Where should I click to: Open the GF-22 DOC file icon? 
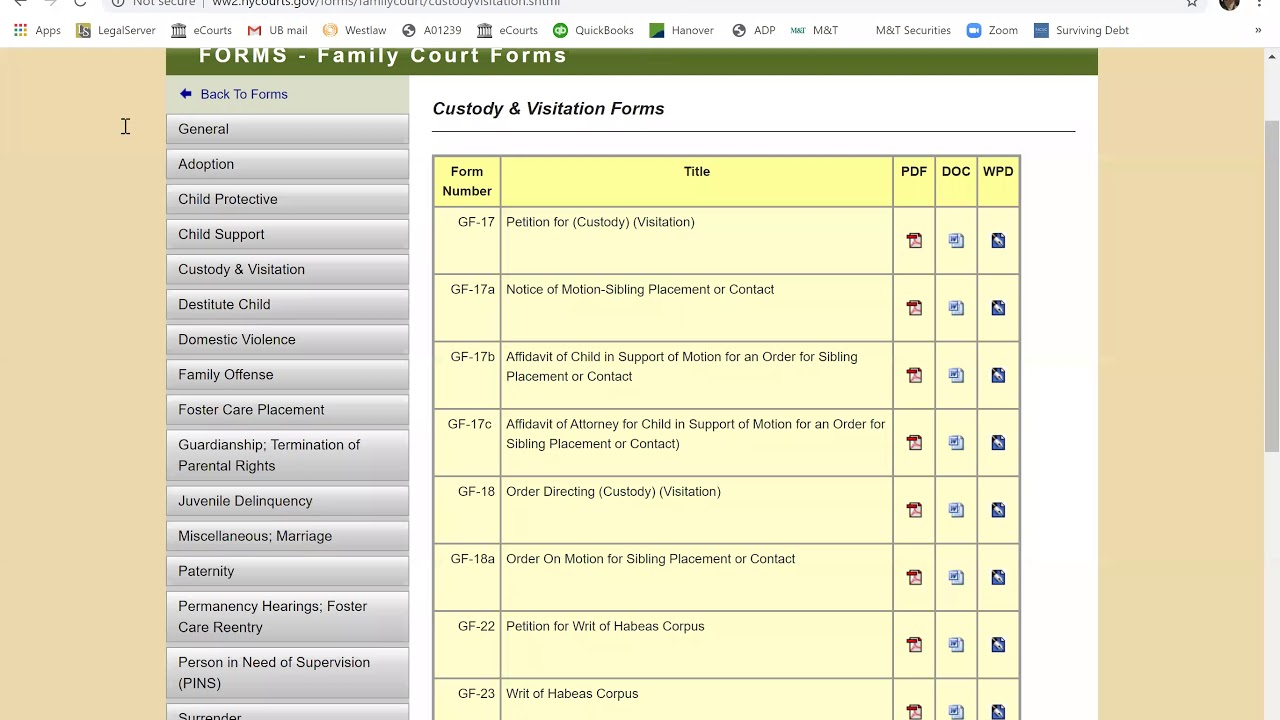point(956,644)
